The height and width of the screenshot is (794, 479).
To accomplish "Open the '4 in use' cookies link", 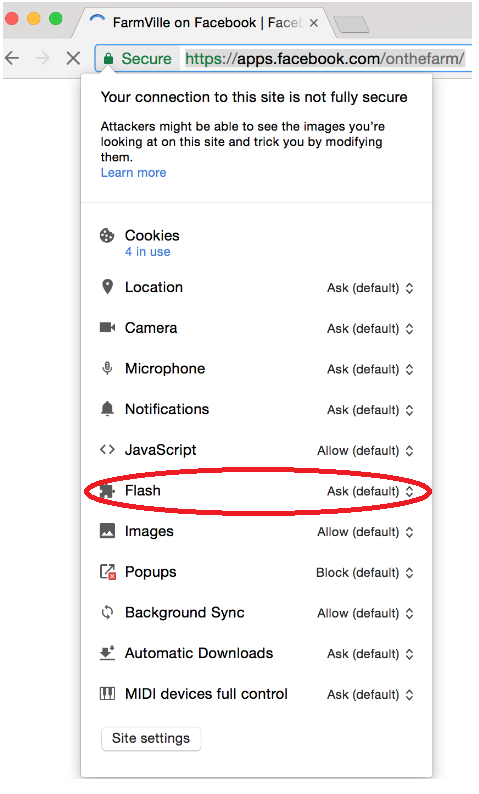I will point(147,252).
